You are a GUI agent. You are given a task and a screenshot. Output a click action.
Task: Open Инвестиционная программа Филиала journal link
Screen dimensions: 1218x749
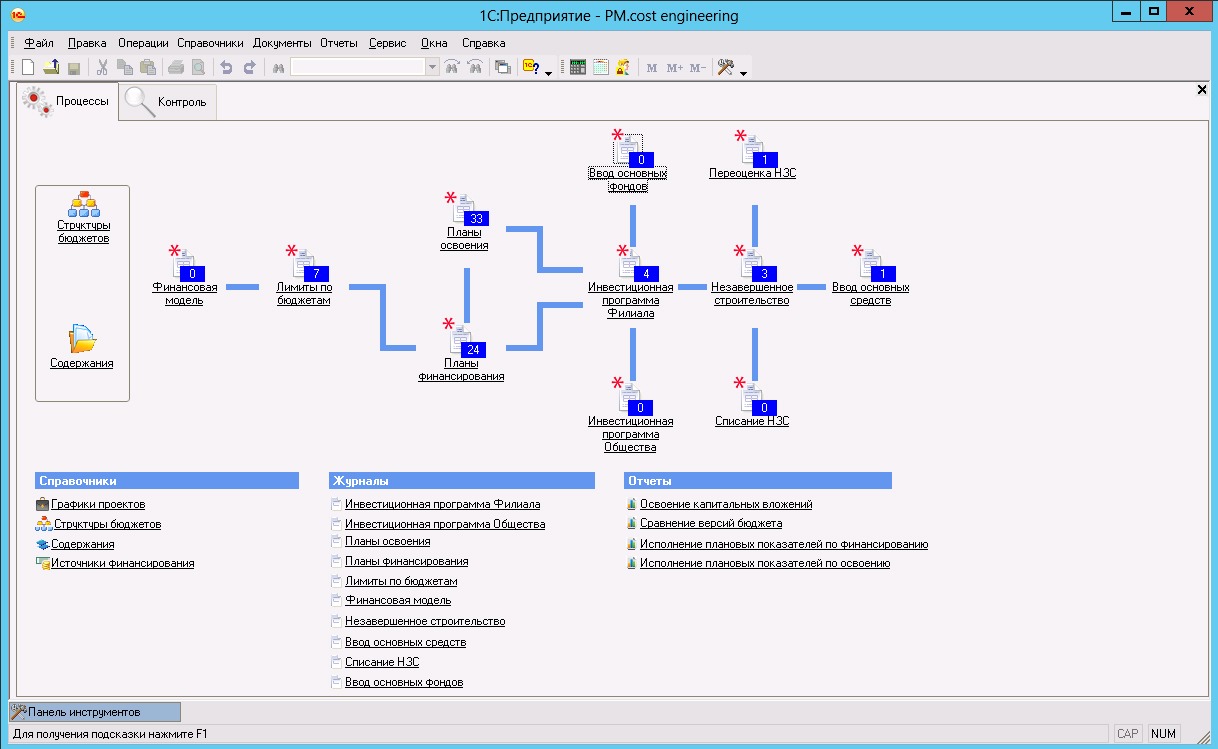[443, 505]
